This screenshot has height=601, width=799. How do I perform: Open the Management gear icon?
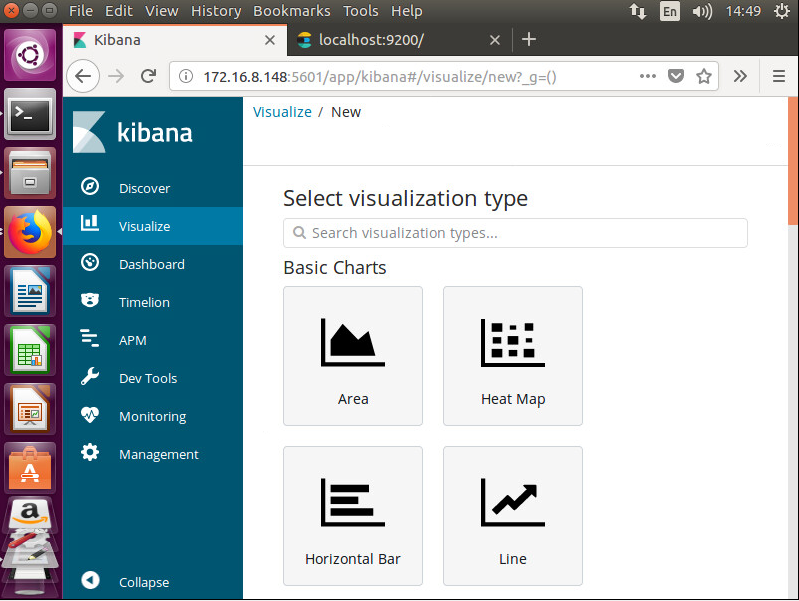click(x=90, y=454)
